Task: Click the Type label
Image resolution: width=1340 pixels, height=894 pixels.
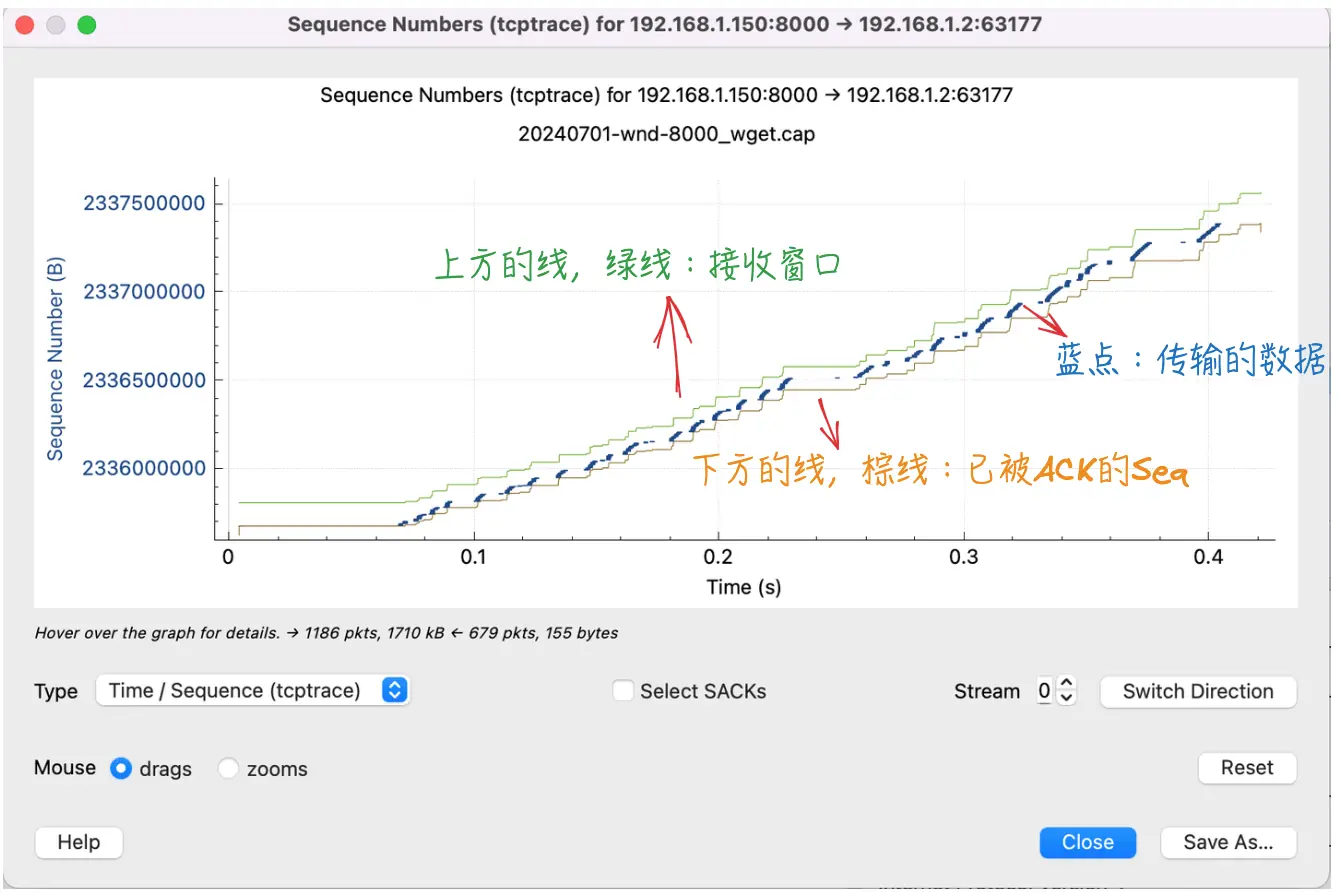Action: click(x=56, y=691)
